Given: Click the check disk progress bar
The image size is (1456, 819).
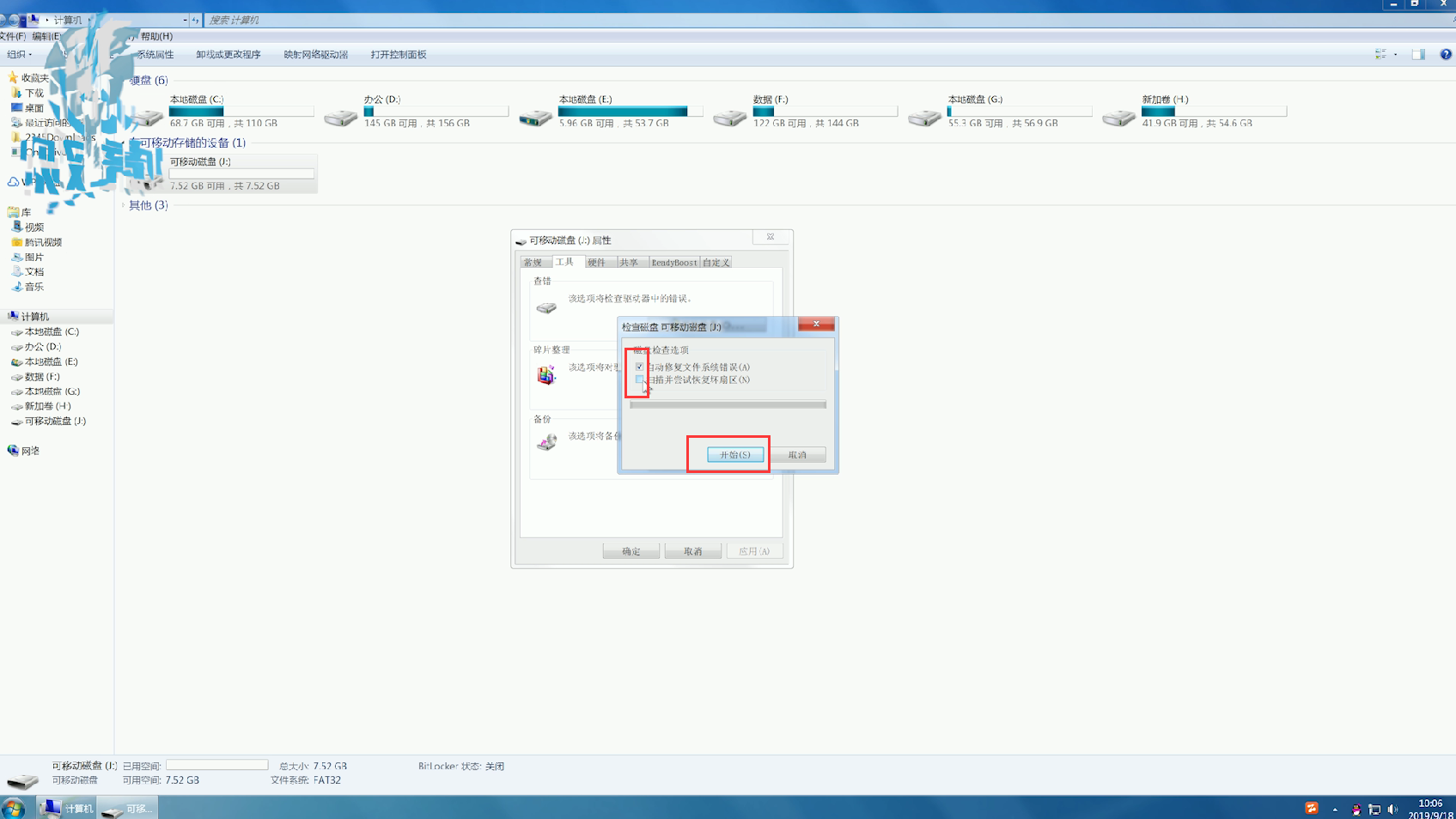Looking at the screenshot, I should pyautogui.click(x=728, y=404).
